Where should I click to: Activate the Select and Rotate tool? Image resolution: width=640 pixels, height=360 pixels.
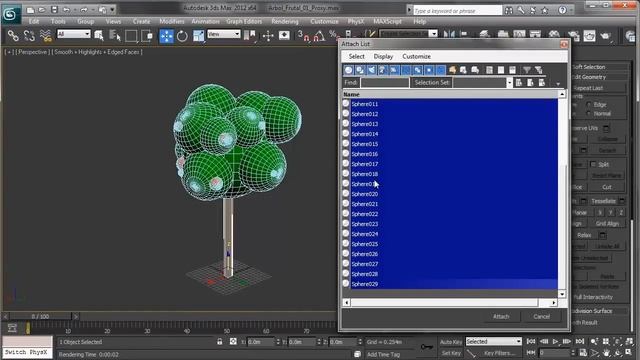click(182, 36)
